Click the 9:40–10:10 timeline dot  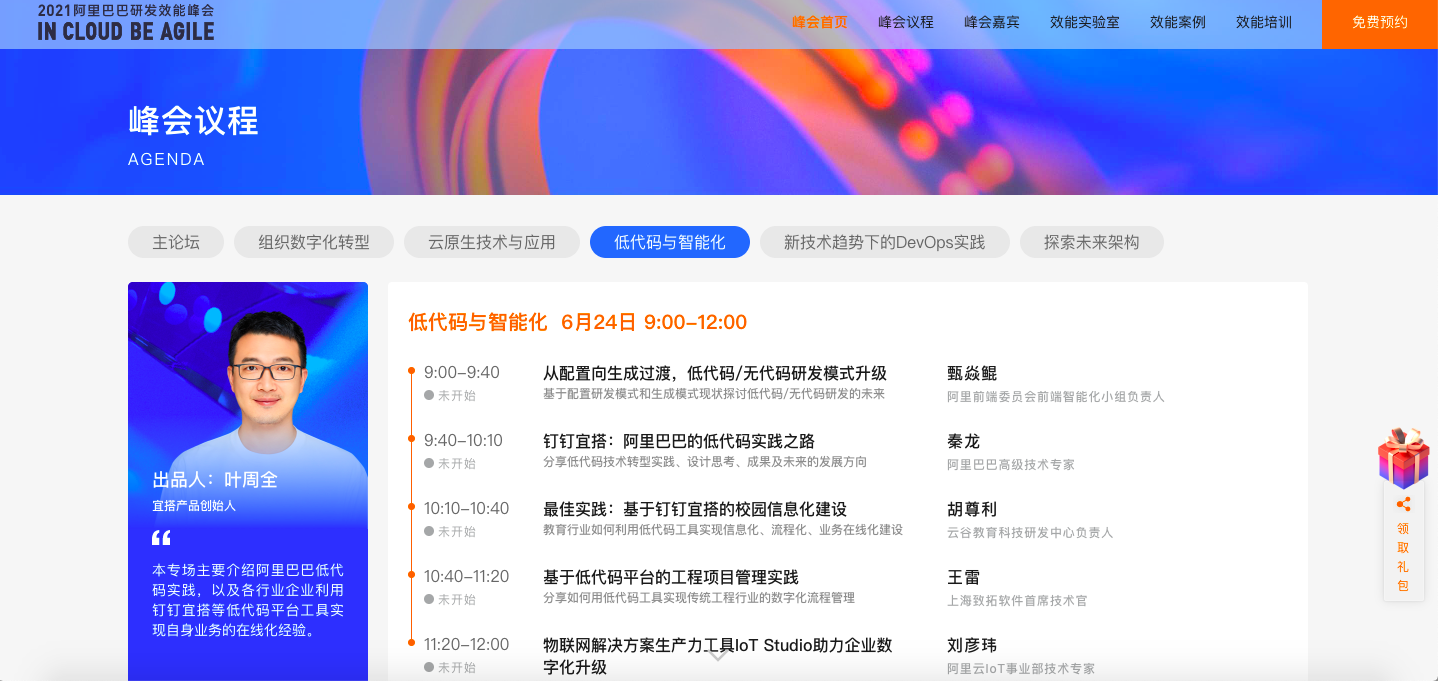point(411,440)
